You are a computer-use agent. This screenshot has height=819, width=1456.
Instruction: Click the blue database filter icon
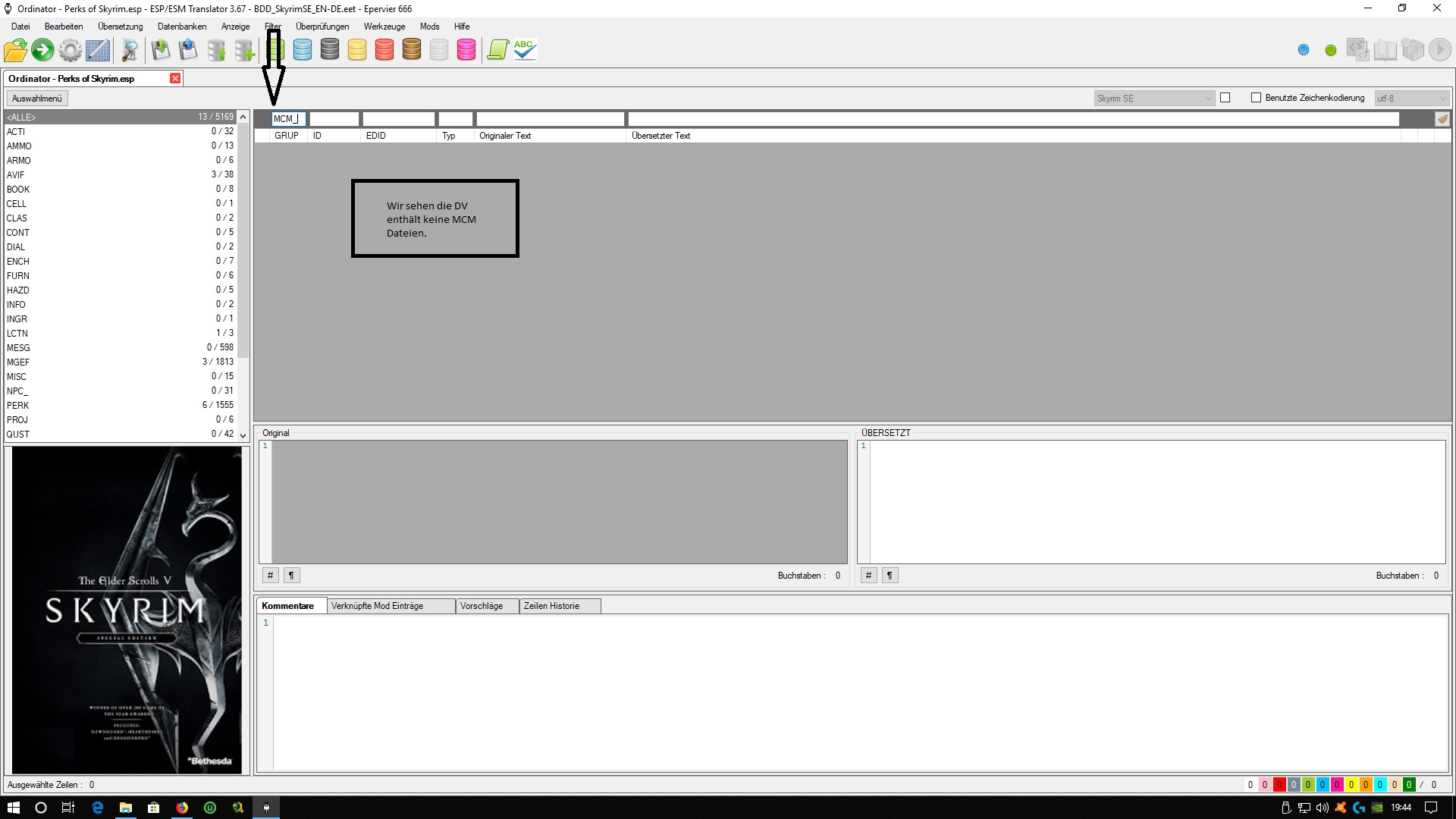(x=303, y=50)
